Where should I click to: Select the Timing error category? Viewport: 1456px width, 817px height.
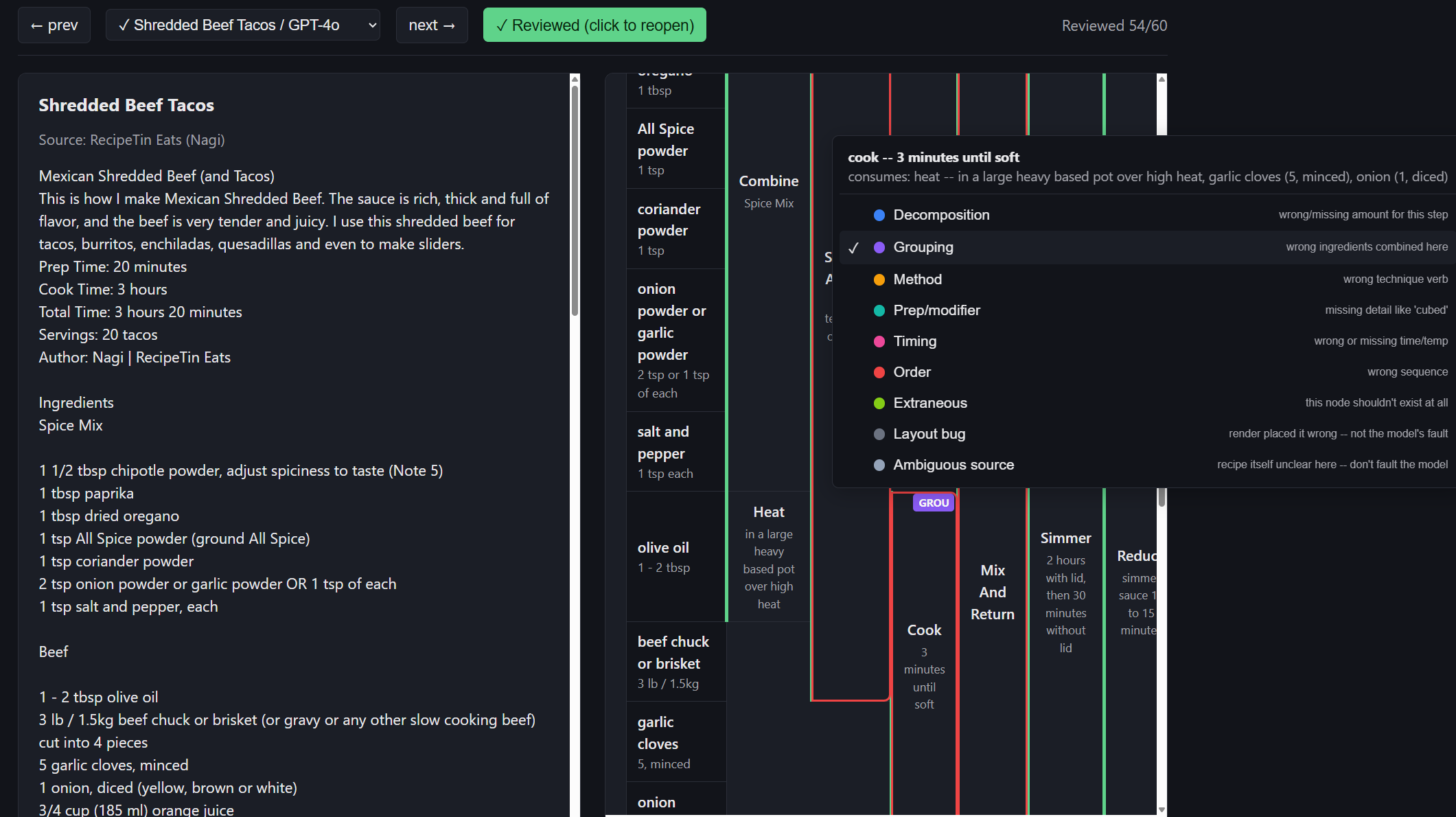1146,341
